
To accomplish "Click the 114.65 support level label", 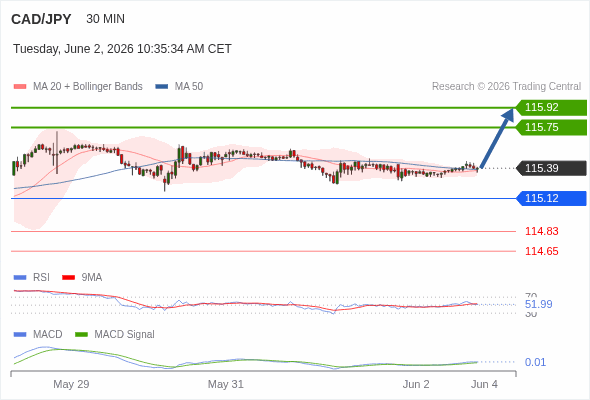I will point(541,251).
